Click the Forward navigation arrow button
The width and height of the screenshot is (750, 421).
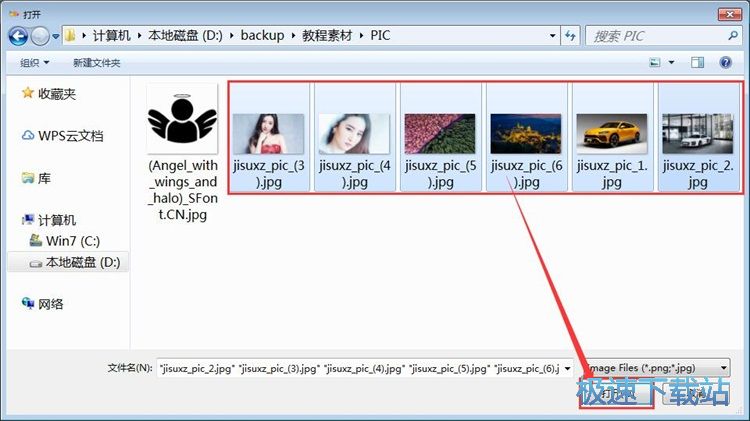tap(40, 36)
